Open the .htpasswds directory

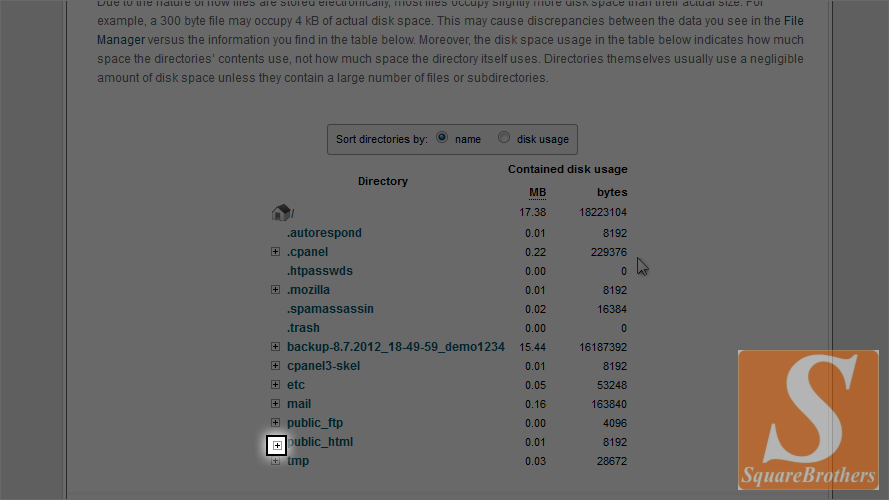pyautogui.click(x=319, y=271)
